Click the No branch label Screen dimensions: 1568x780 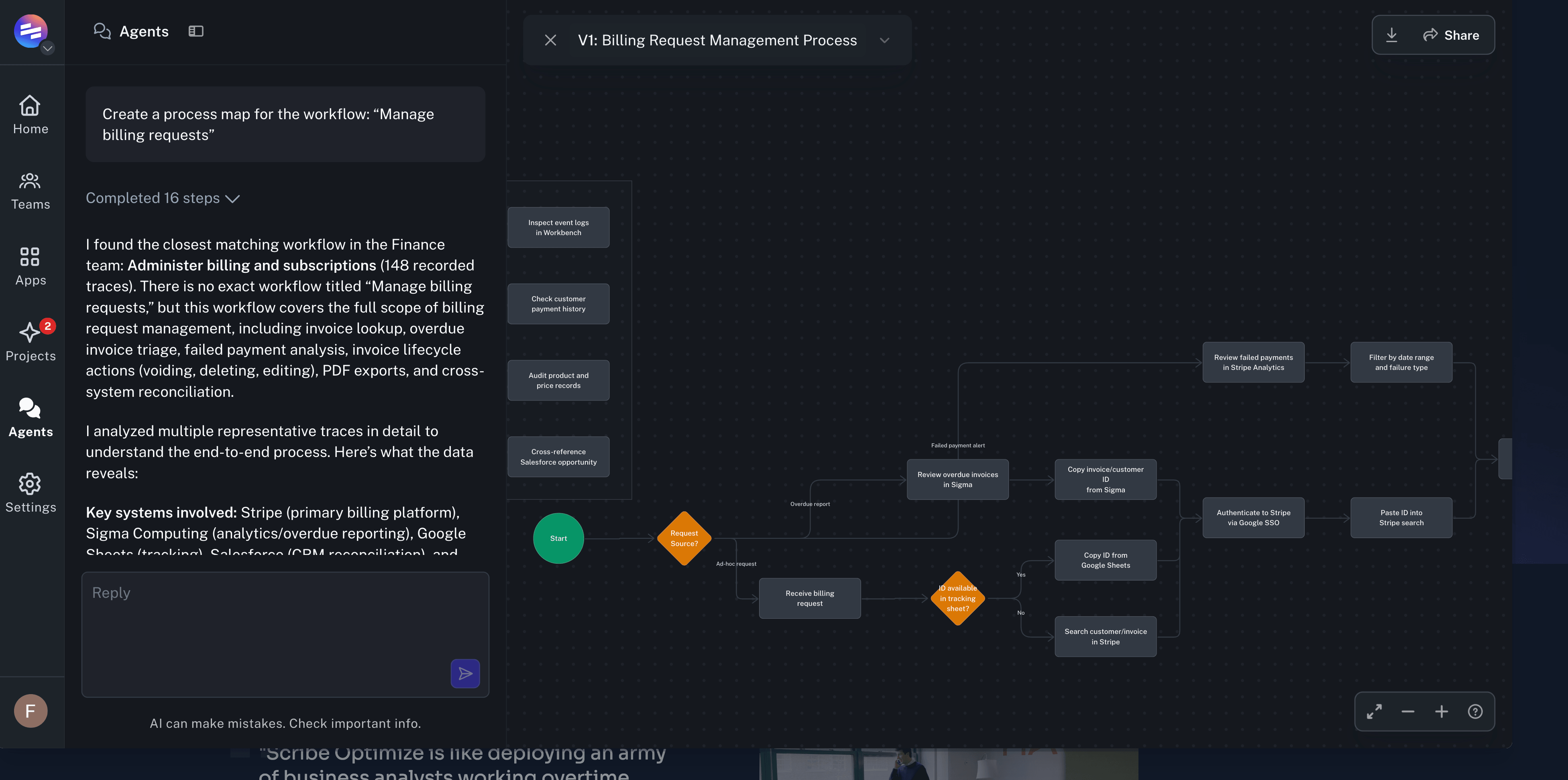(x=1021, y=613)
